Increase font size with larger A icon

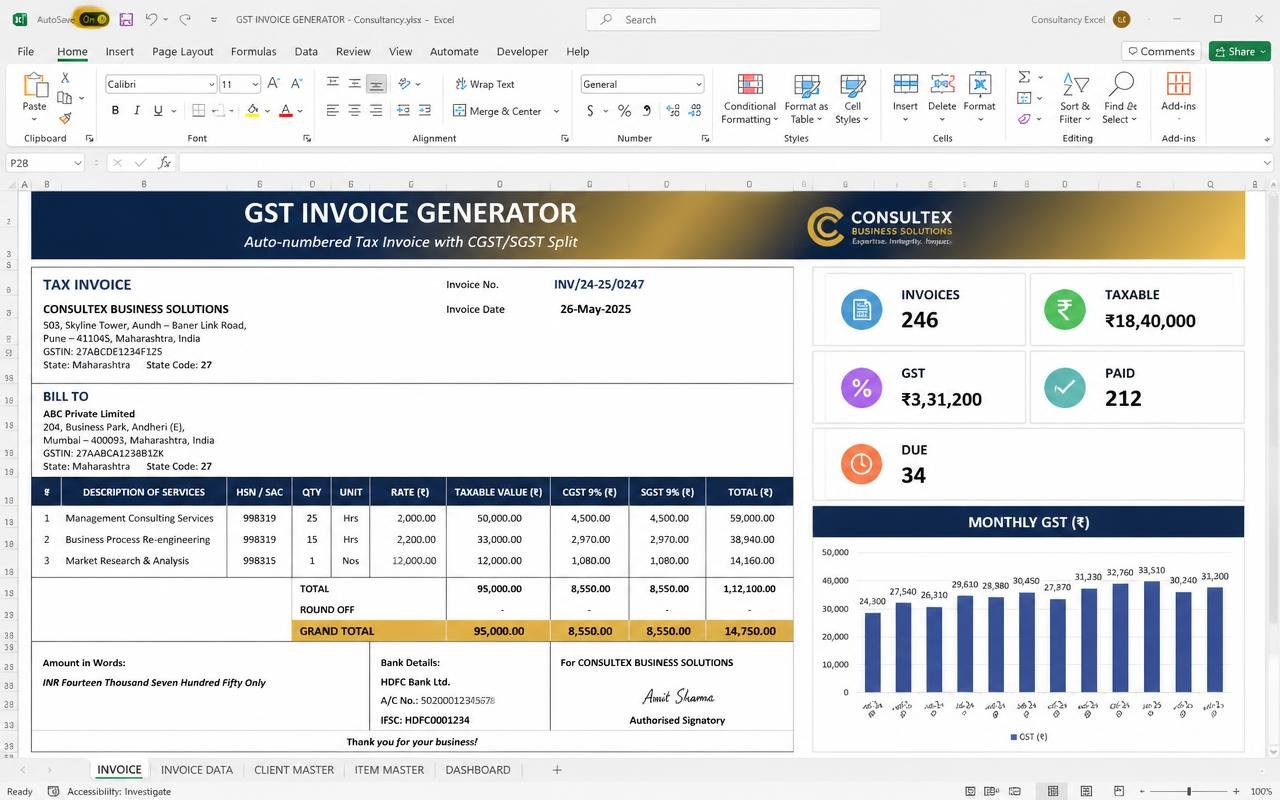pos(272,84)
